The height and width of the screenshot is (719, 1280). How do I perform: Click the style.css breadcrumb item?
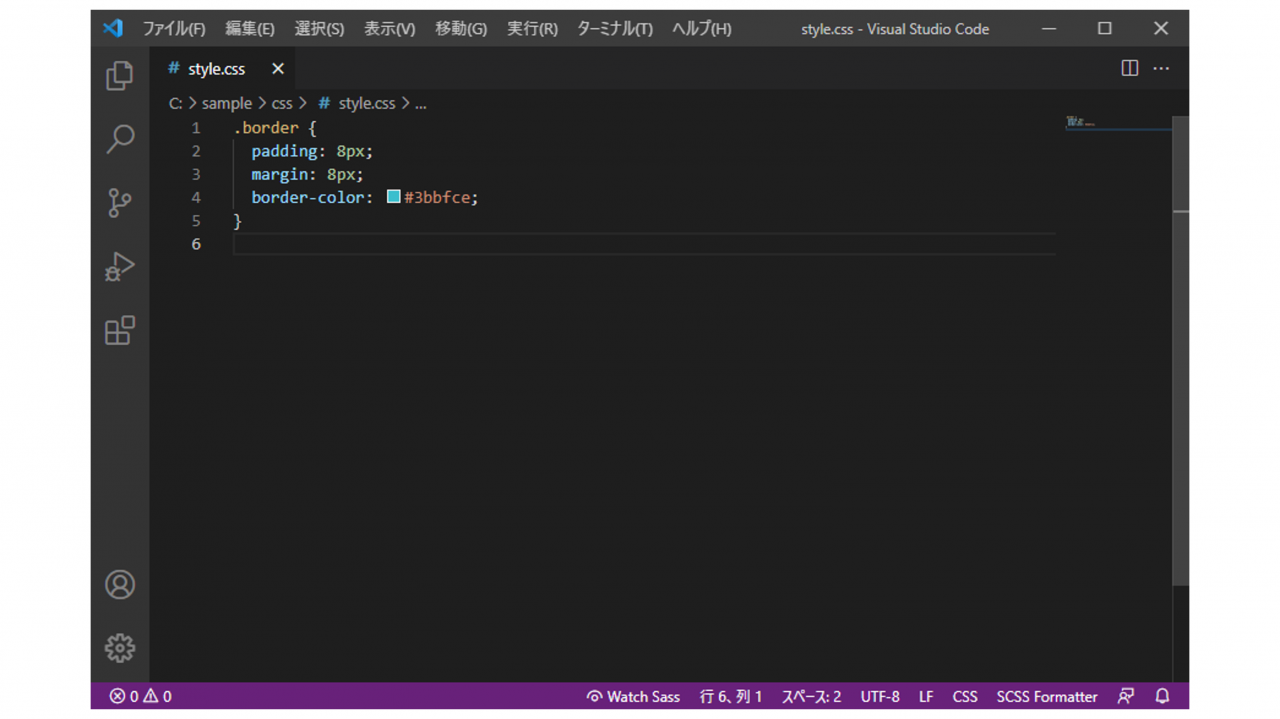click(x=357, y=103)
